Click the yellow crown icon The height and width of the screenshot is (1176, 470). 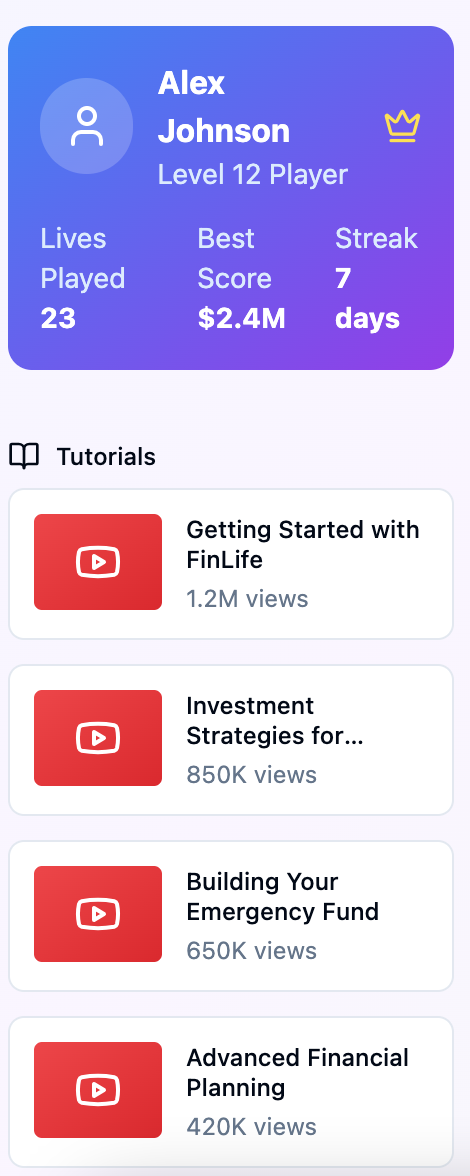tap(403, 126)
